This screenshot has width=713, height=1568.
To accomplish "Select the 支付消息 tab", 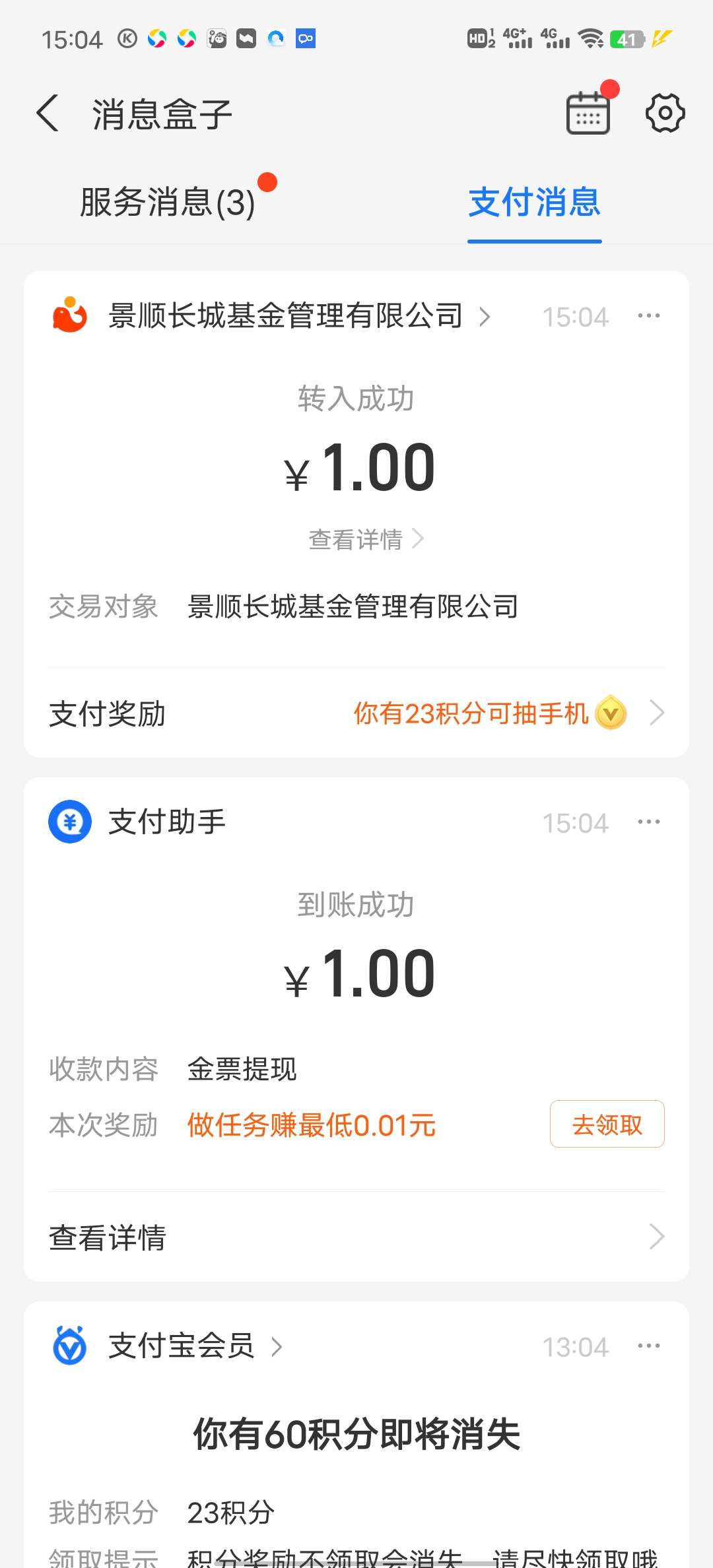I will pos(534,202).
